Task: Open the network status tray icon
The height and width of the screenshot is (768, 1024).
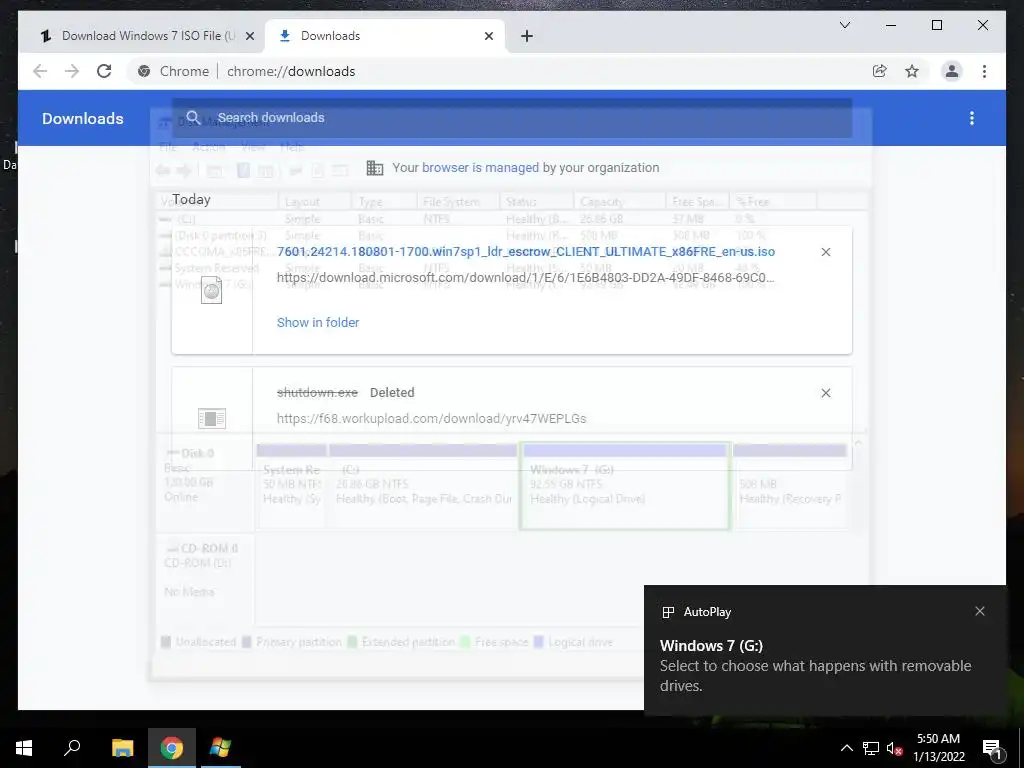Action: (871, 748)
